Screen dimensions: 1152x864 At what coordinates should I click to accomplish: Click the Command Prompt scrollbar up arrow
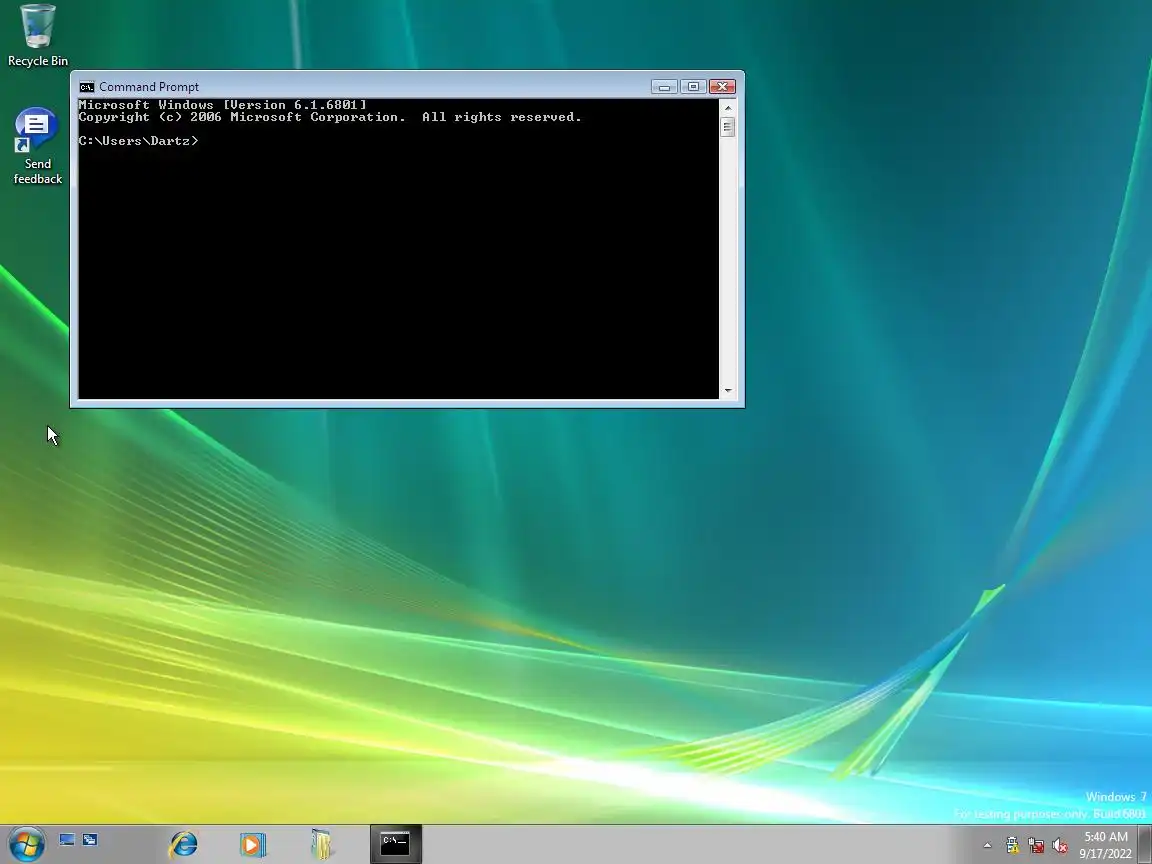pyautogui.click(x=728, y=108)
